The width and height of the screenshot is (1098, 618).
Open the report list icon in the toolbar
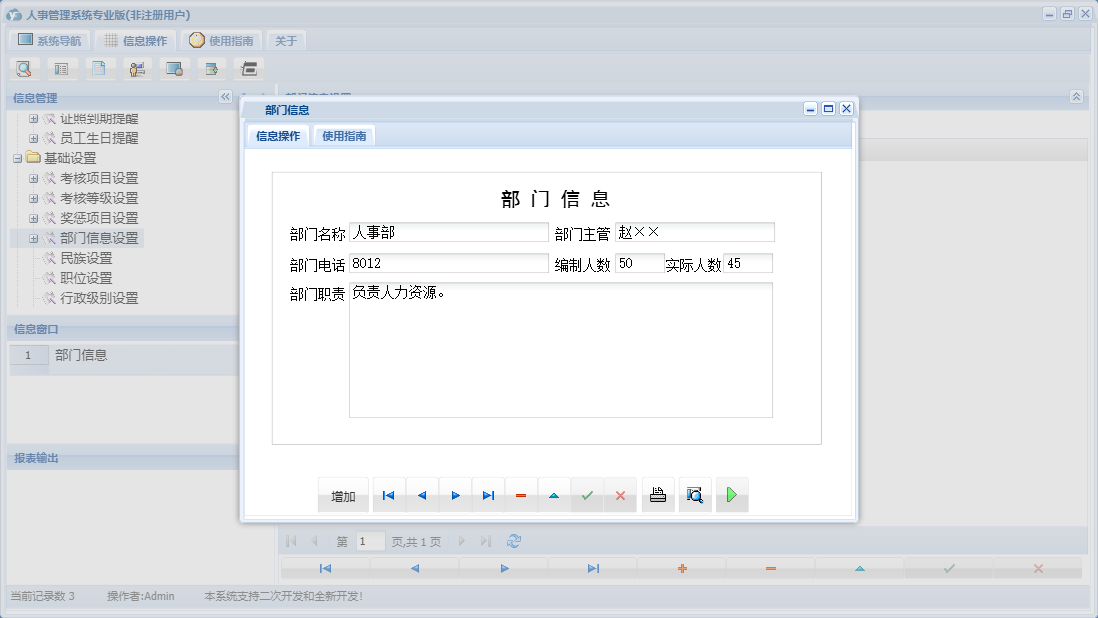[61, 68]
